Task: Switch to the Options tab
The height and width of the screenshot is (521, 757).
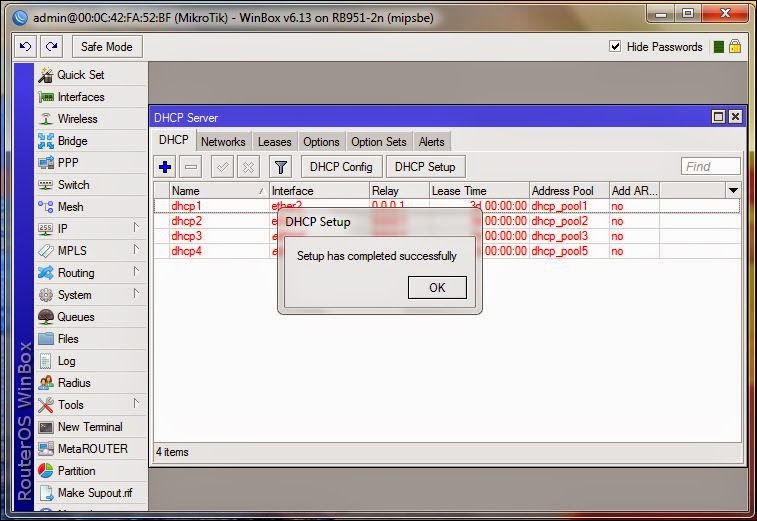Action: pos(321,142)
